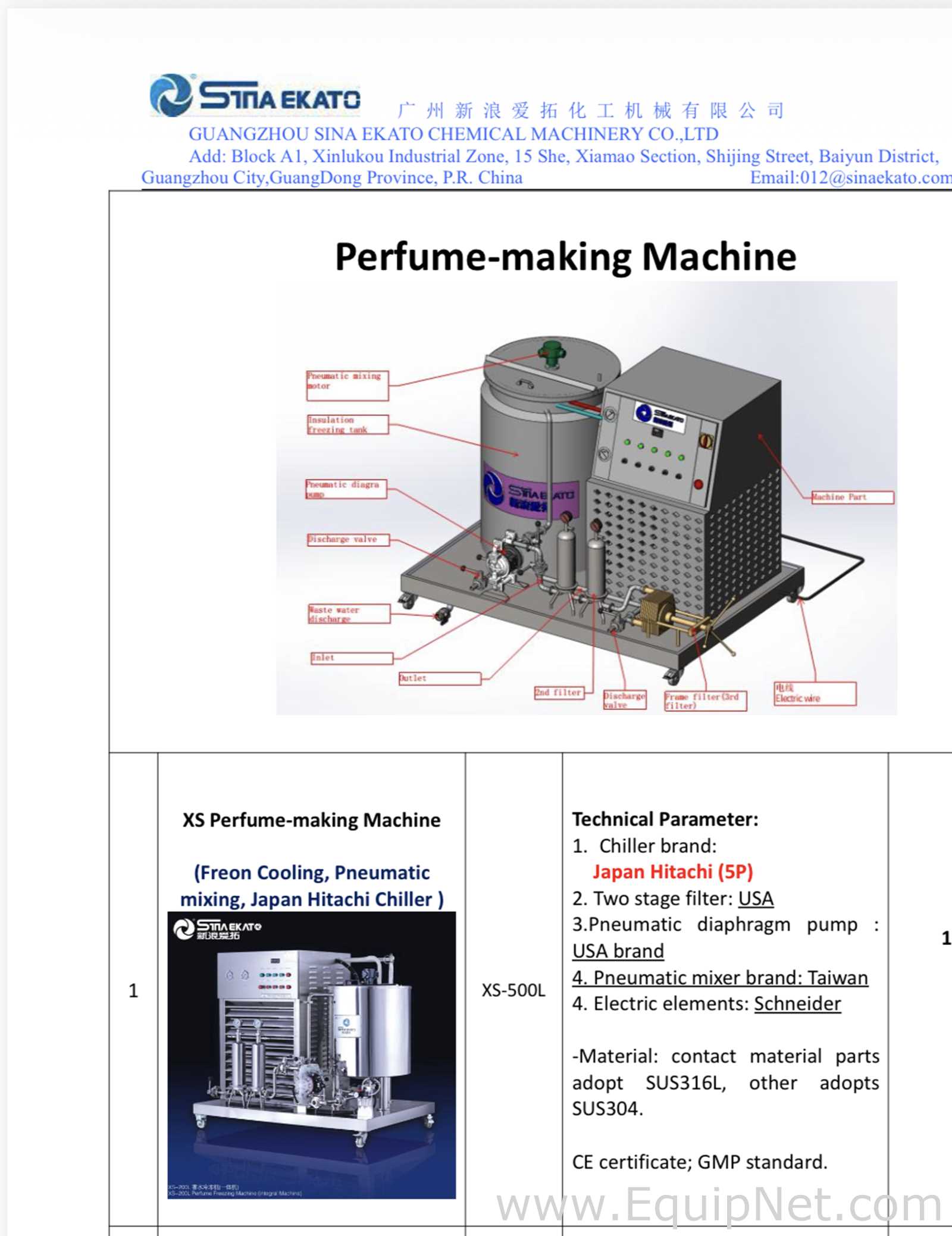This screenshot has height=1236, width=952.
Task: Click the Sina Ekato logo in the header
Action: pyautogui.click(x=255, y=95)
